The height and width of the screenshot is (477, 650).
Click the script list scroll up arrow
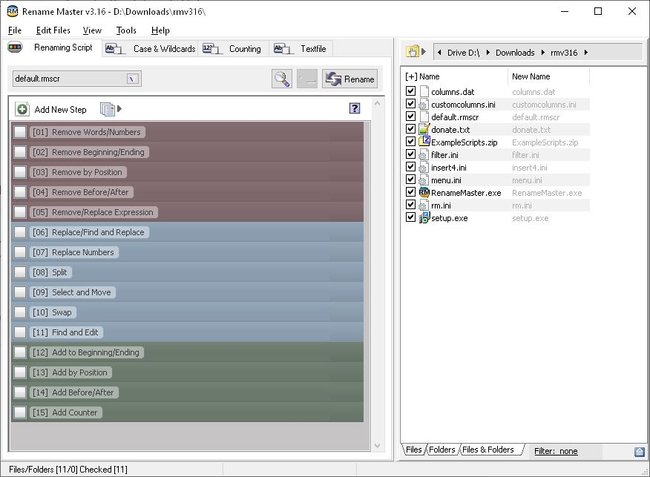pos(377,102)
